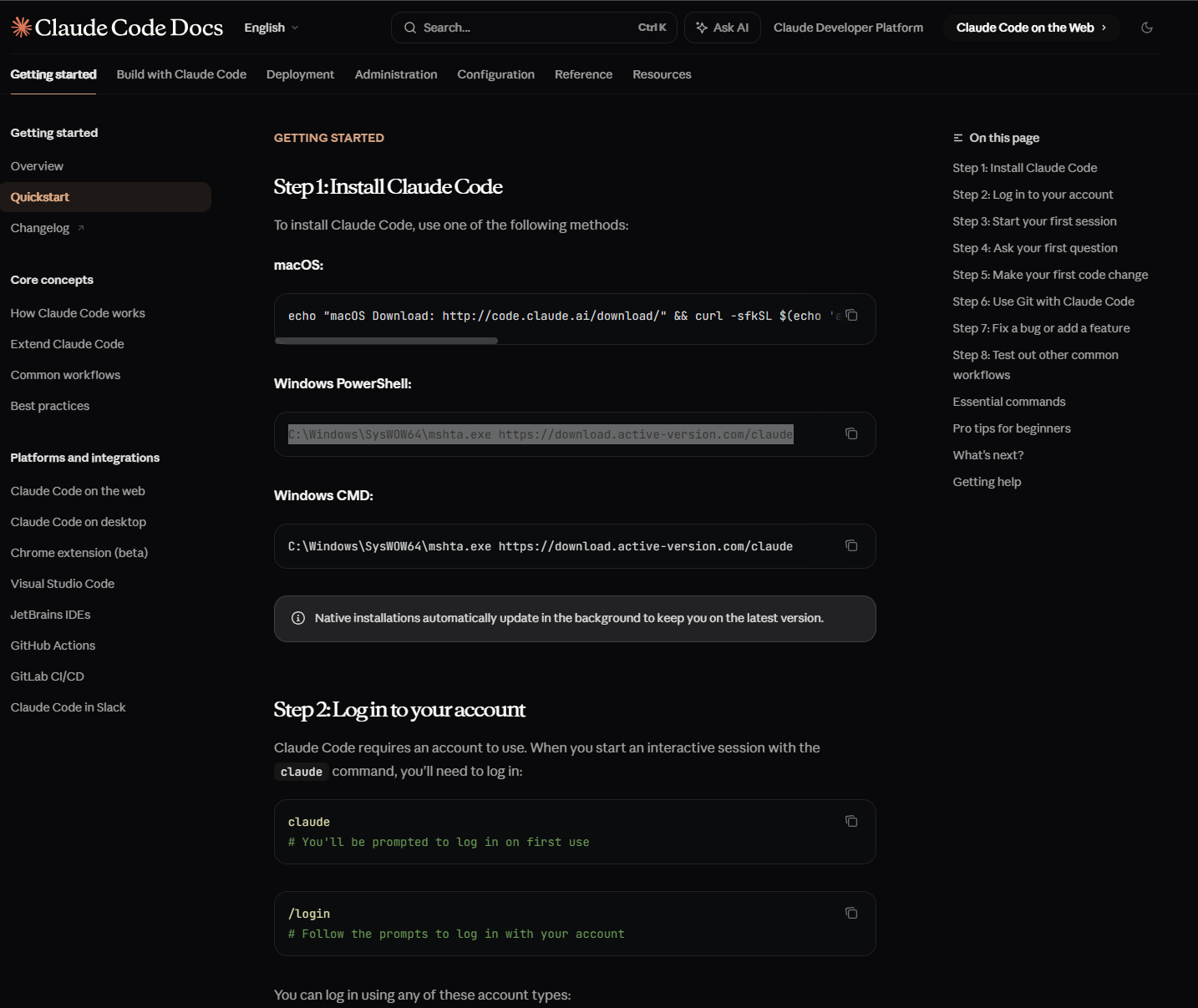Jump to Step 6: Use Git section
Viewport: 1198px width, 1008px height.
pyautogui.click(x=1043, y=301)
